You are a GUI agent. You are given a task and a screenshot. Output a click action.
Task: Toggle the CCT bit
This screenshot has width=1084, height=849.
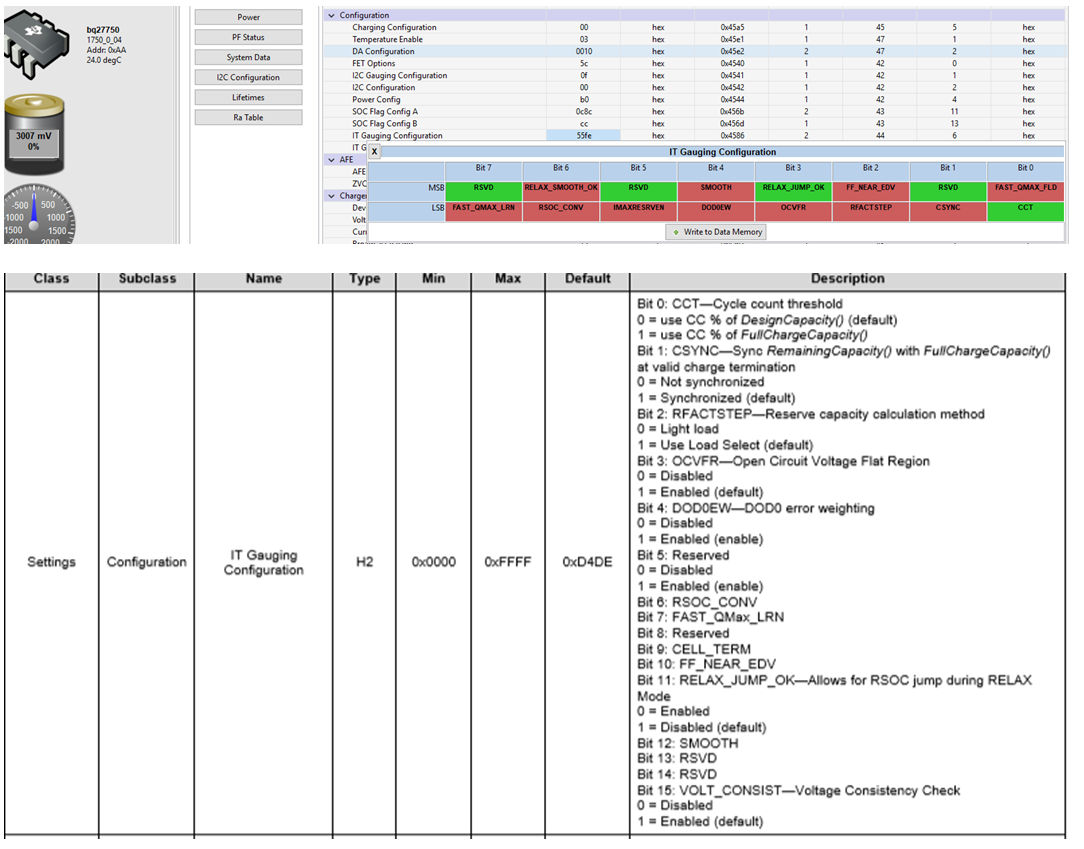1026,212
